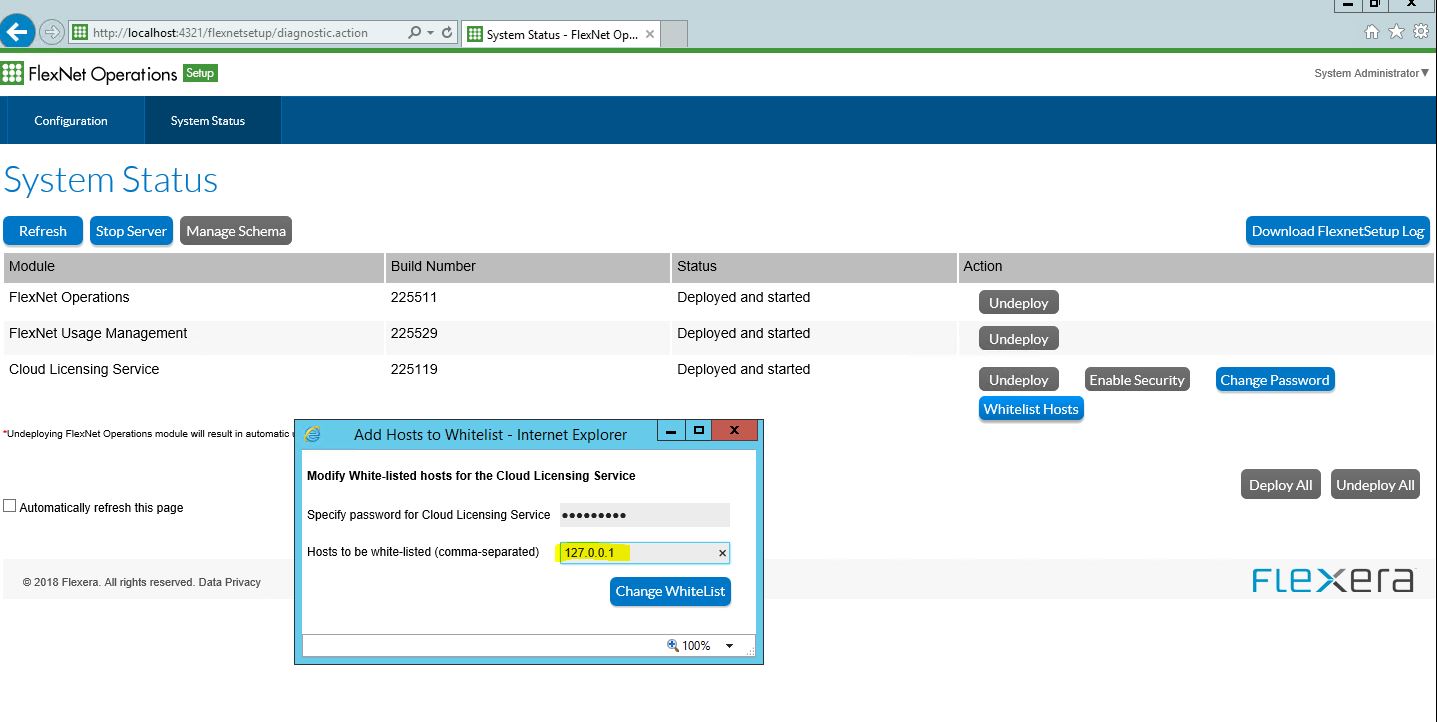Click the Build Number column header

click(527, 267)
